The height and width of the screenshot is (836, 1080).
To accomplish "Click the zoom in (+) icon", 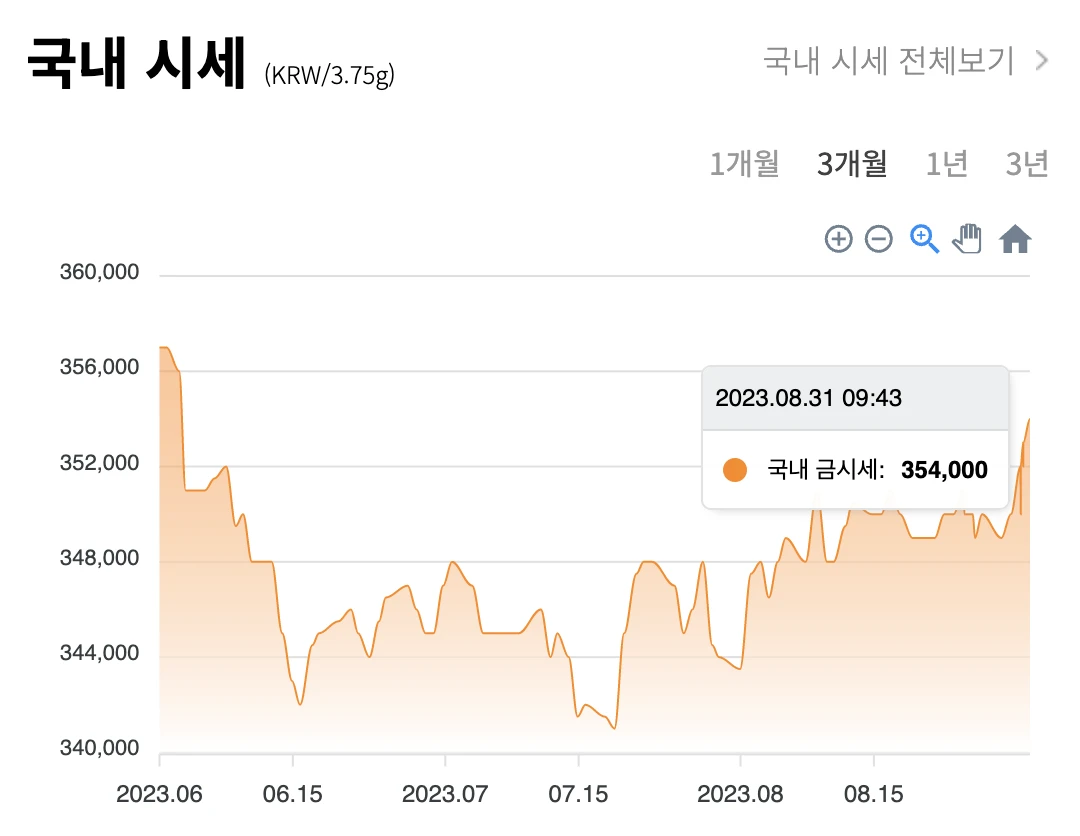I will click(838, 238).
